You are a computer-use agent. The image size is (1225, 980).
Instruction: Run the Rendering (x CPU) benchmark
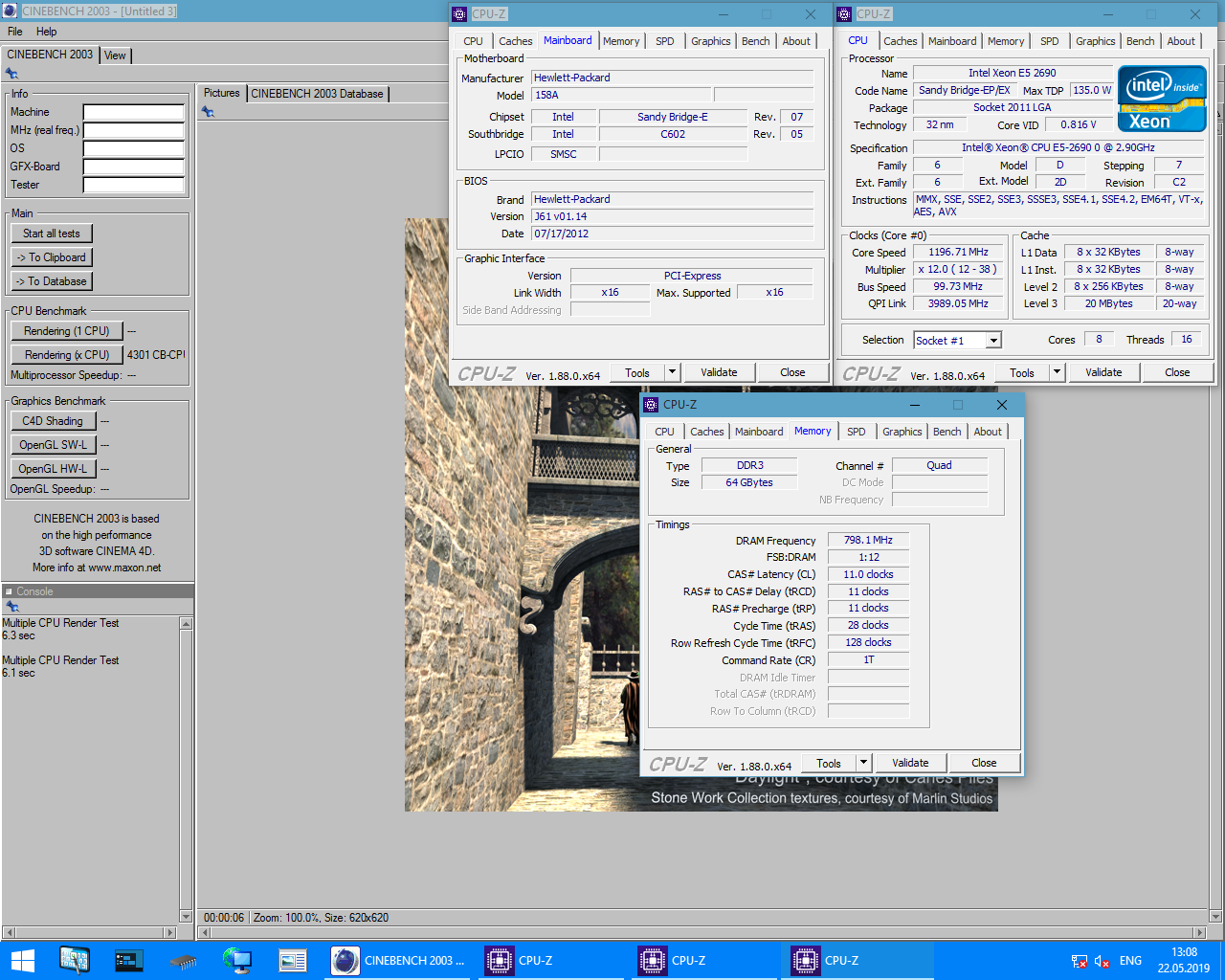[67, 355]
